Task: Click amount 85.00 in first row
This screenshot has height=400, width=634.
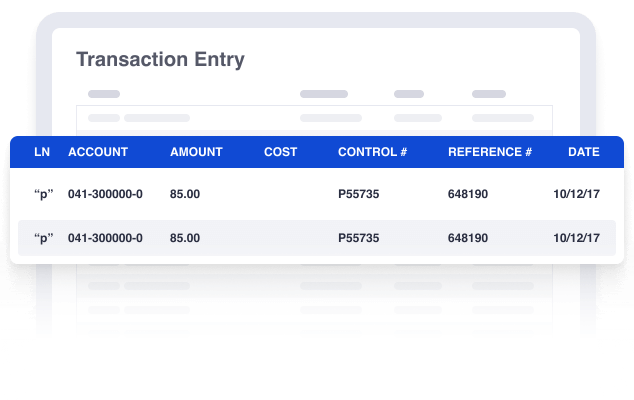Action: point(185,194)
